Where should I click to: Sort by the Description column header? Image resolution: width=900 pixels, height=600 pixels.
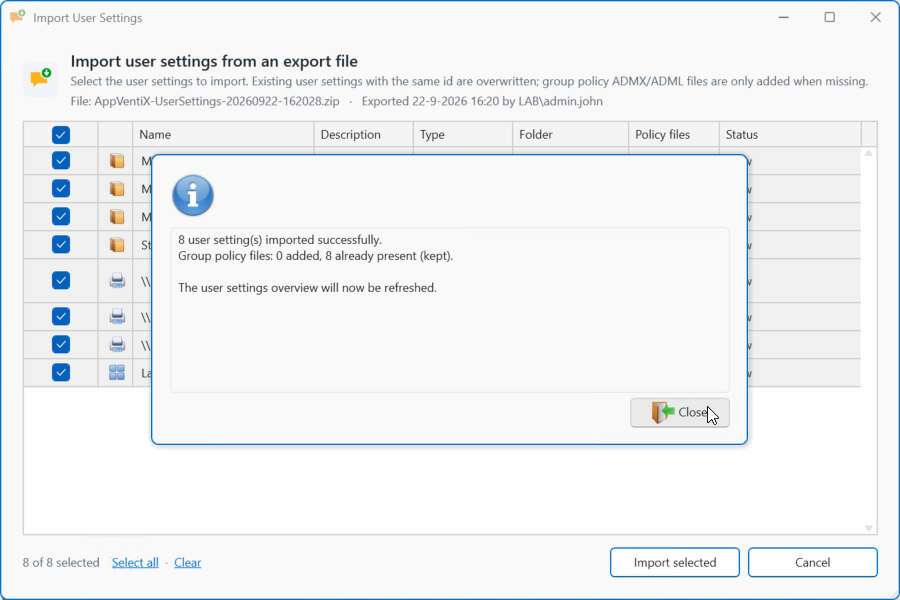point(363,134)
